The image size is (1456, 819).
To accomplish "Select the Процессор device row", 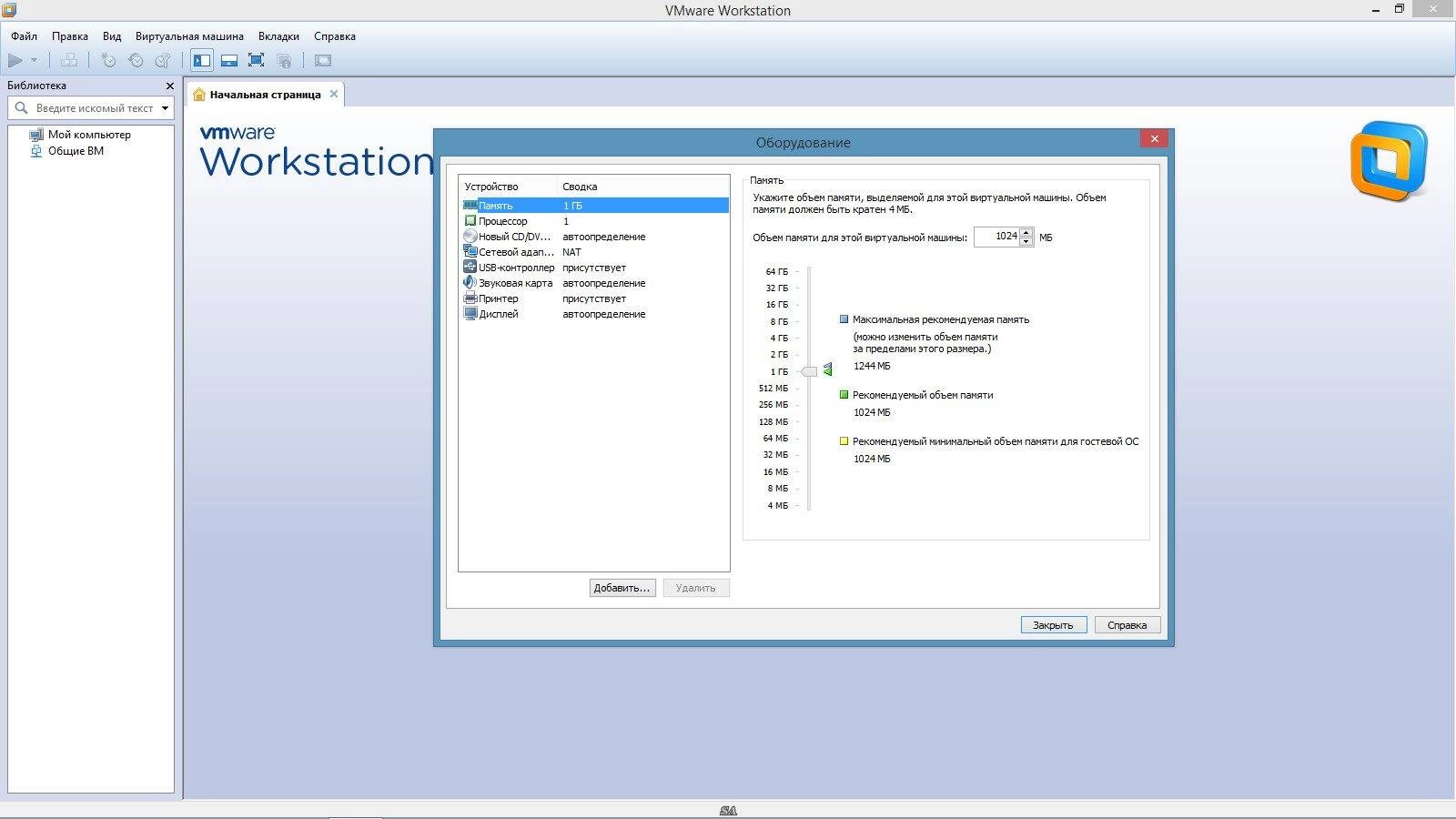I will pyautogui.click(x=595, y=221).
